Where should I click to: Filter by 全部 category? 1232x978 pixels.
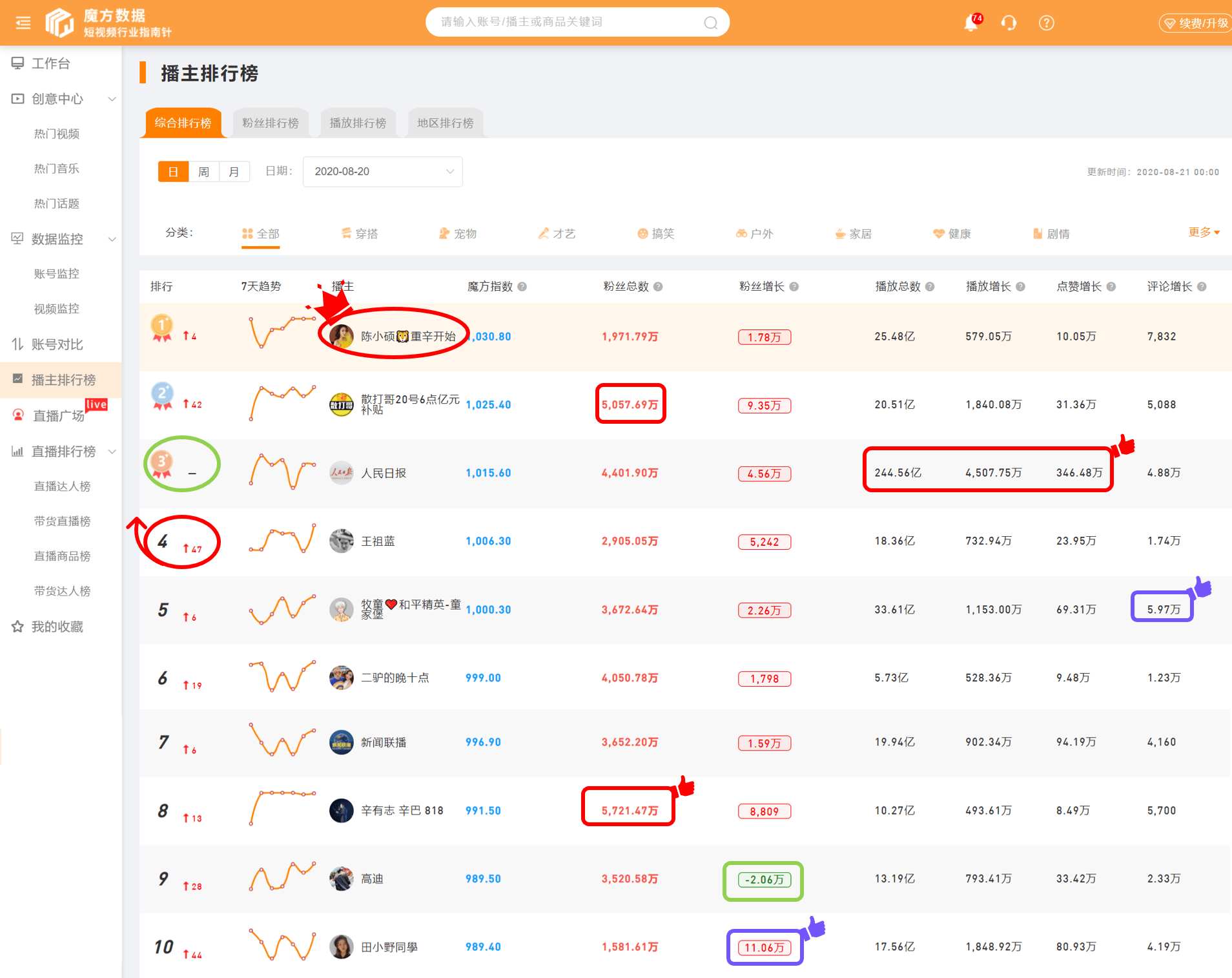click(261, 234)
